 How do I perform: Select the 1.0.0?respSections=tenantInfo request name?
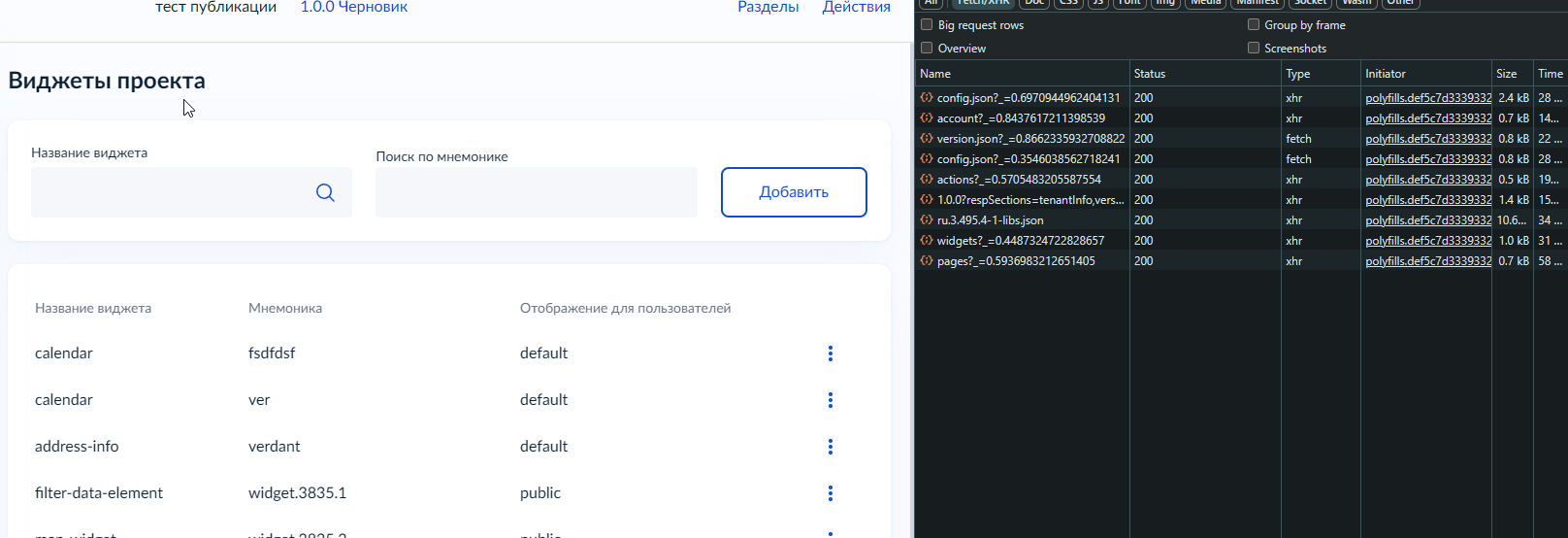[1030, 200]
